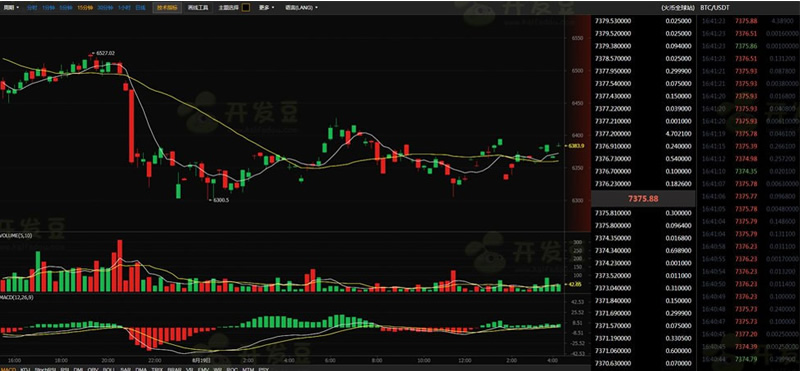Click the current price 7375.88 bar
The image size is (800, 371).
643,199
